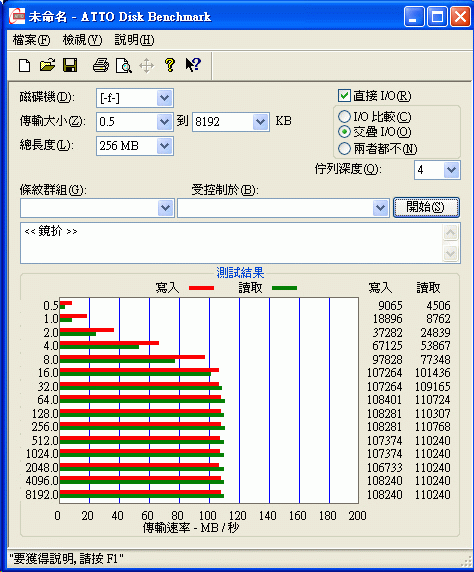The width and height of the screenshot is (474, 572).
Task: Click the write value 108401
Action: [384, 400]
